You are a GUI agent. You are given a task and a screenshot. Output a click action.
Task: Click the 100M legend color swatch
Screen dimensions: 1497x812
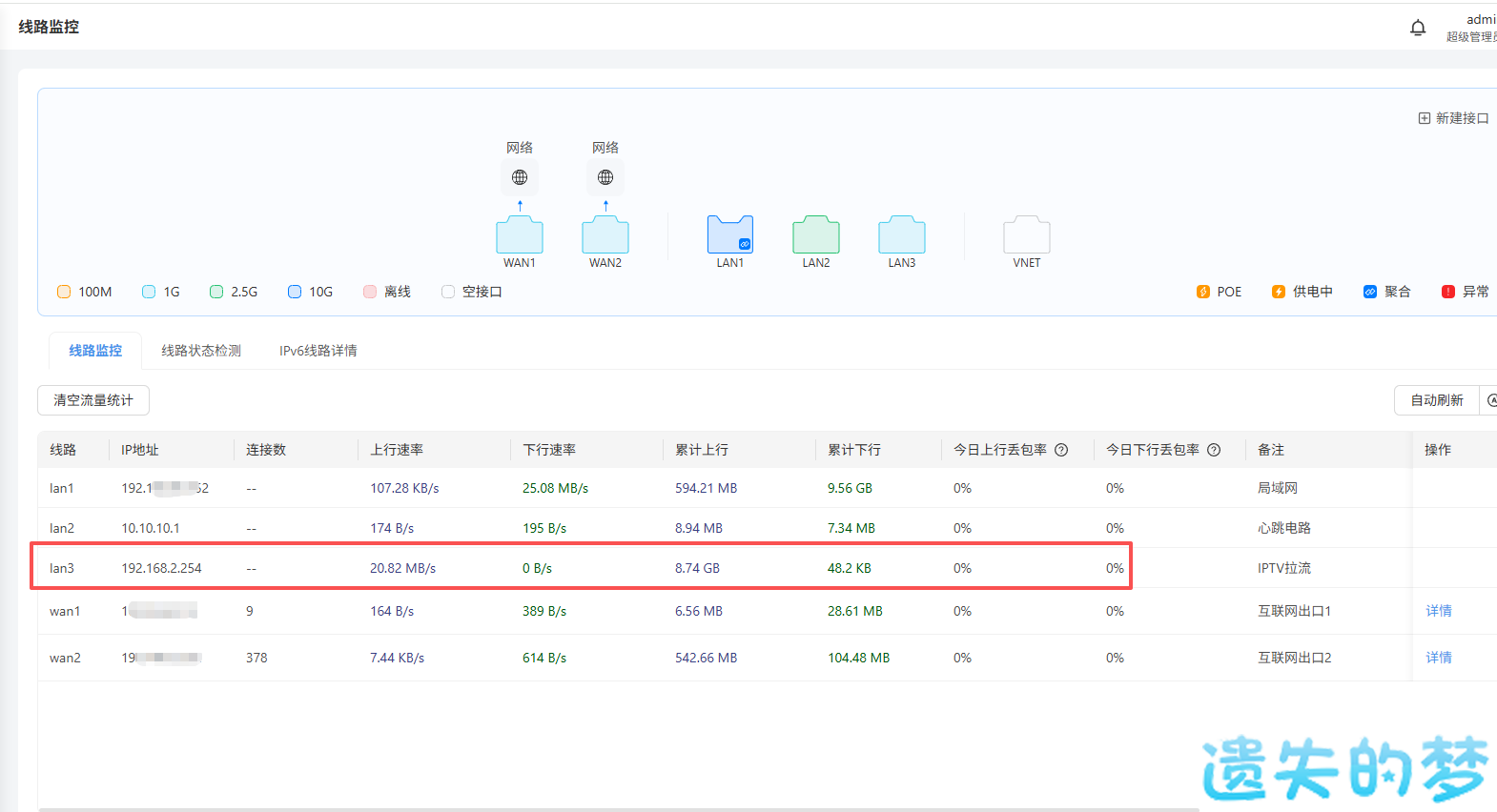[64, 292]
